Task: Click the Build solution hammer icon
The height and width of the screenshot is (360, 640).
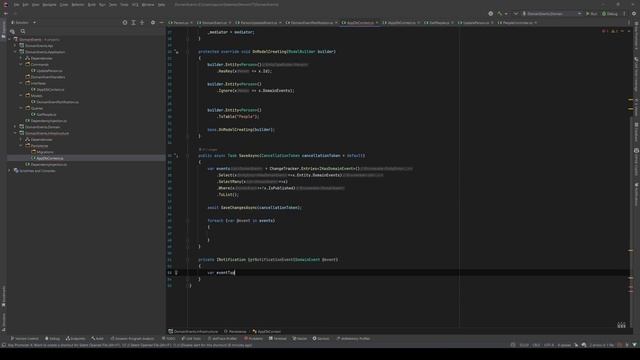Action: (x=499, y=13)
